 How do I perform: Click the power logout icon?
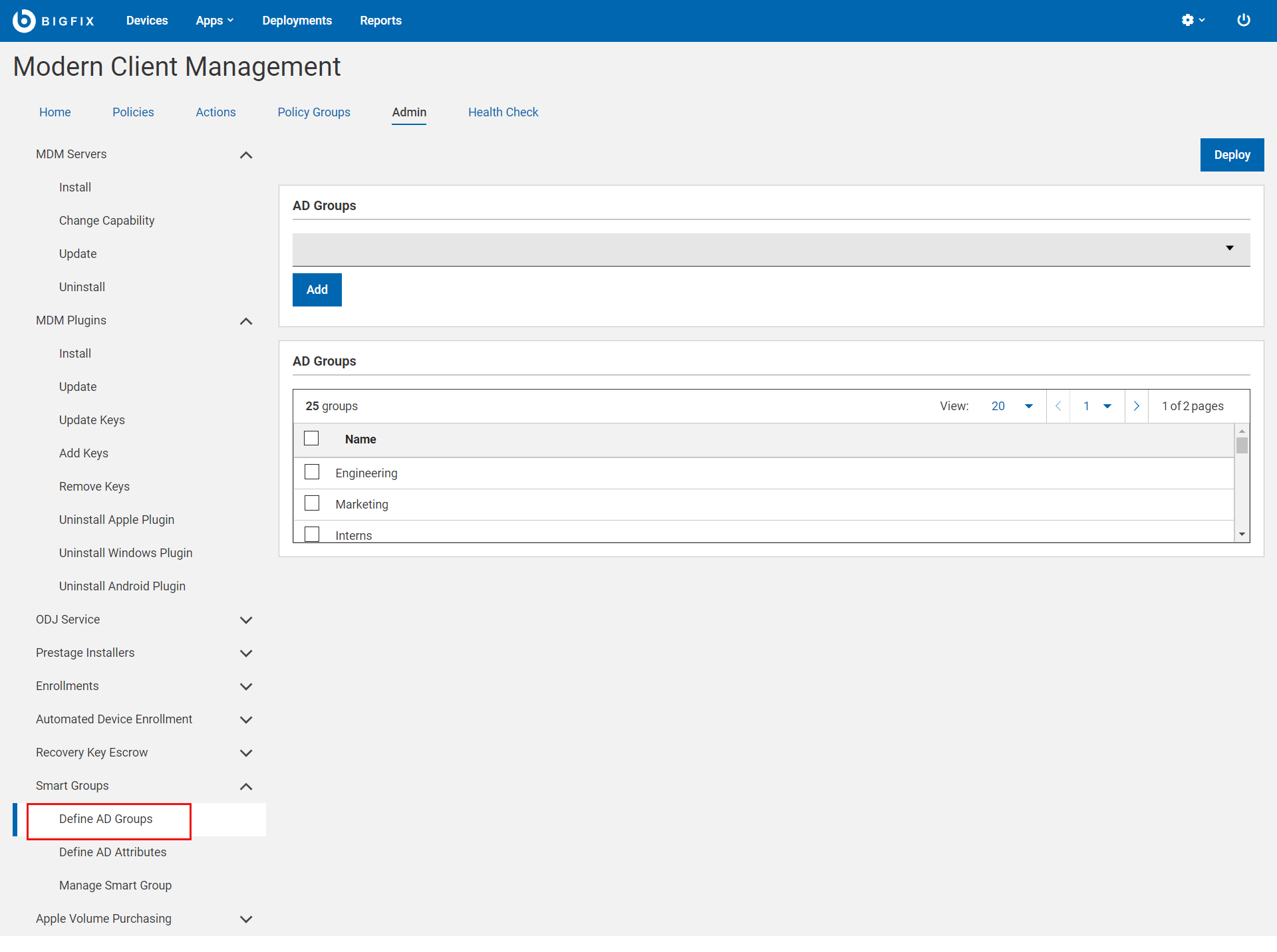click(1243, 21)
